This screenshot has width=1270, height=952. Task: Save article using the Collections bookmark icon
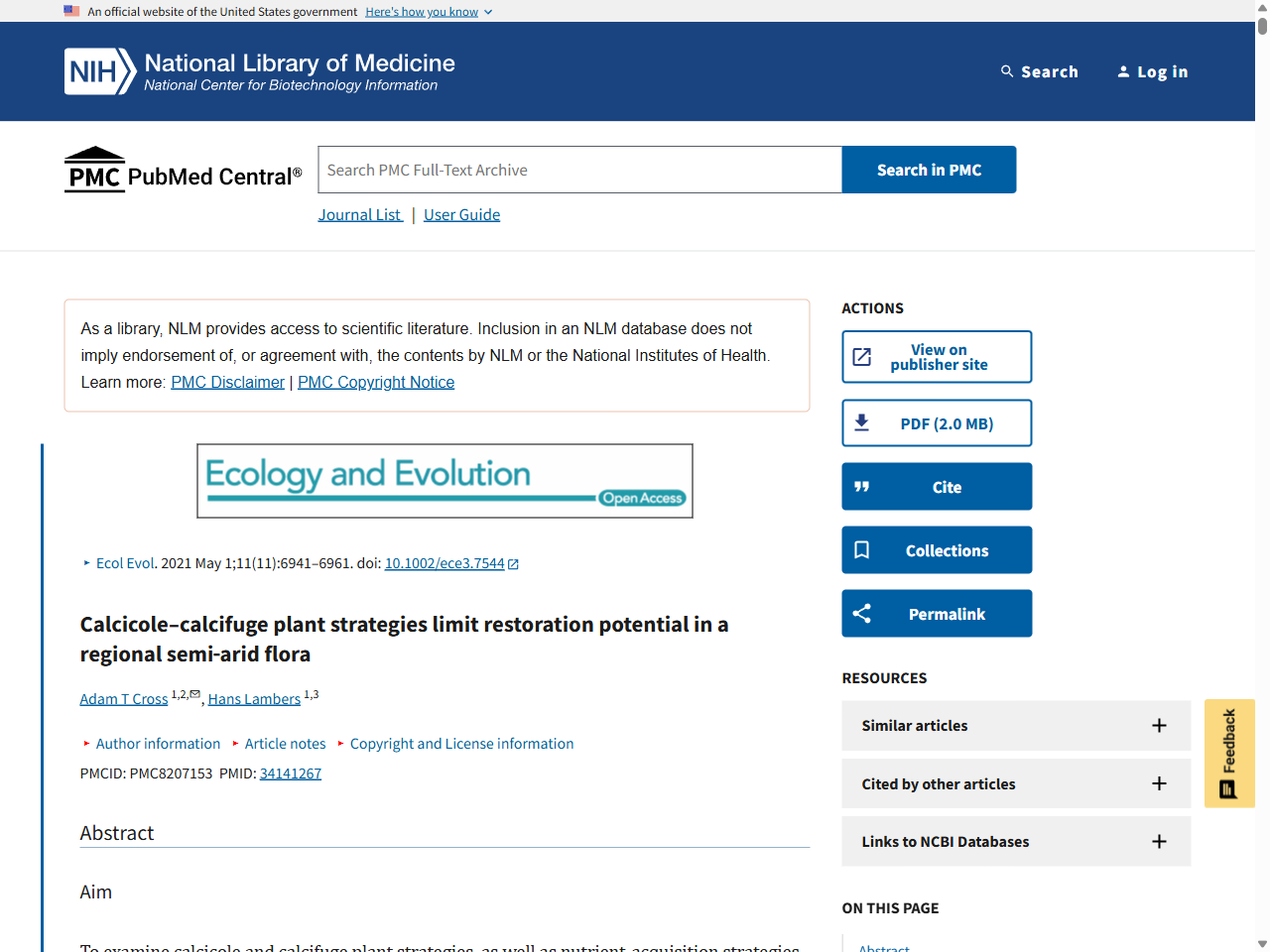(862, 549)
